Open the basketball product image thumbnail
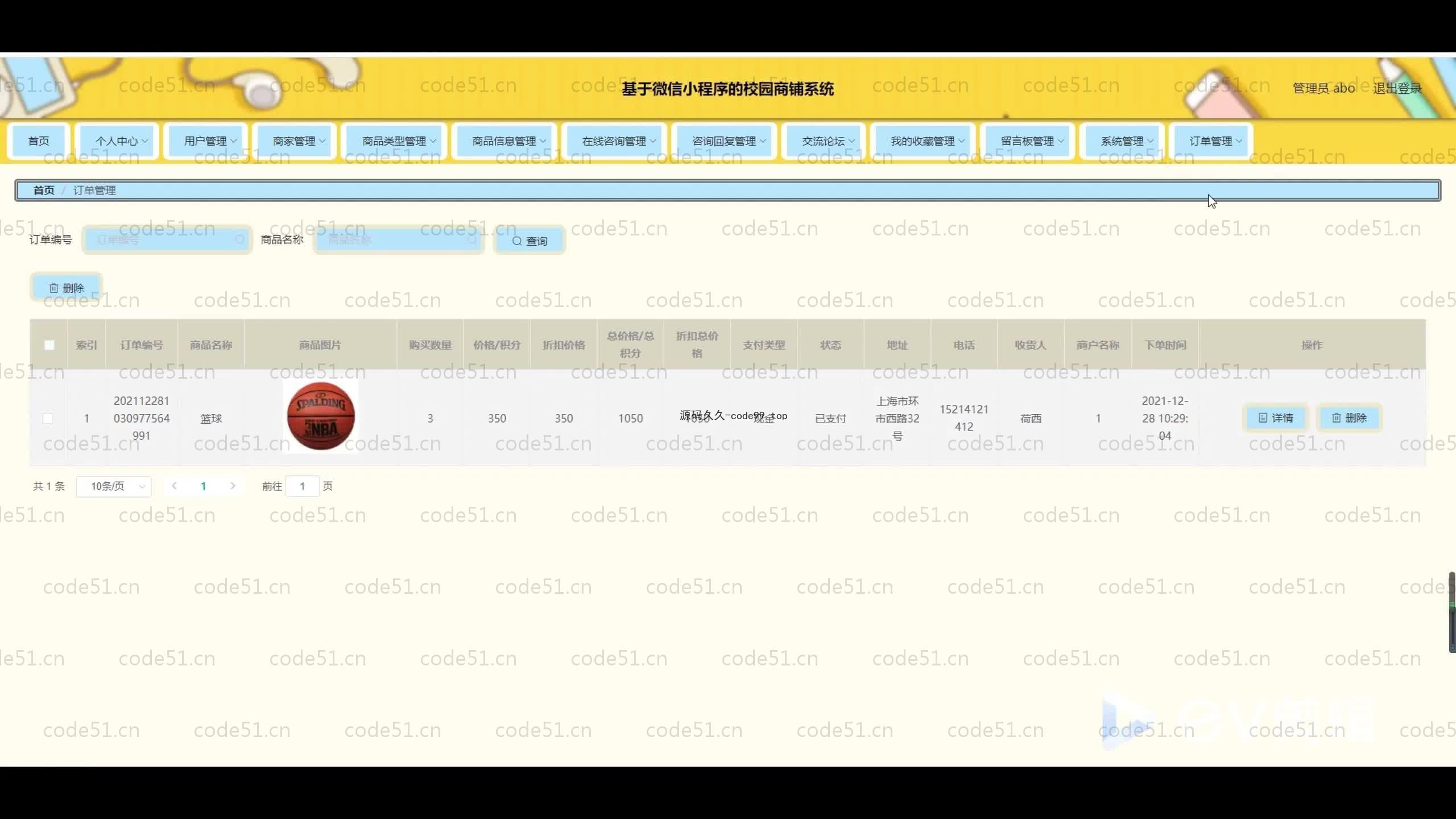The width and height of the screenshot is (1456, 819). coord(321,416)
